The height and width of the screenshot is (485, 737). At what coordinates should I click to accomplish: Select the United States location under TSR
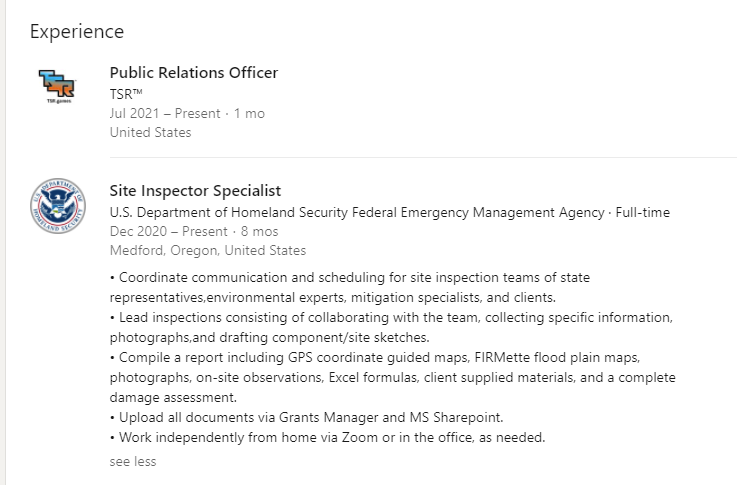click(150, 133)
